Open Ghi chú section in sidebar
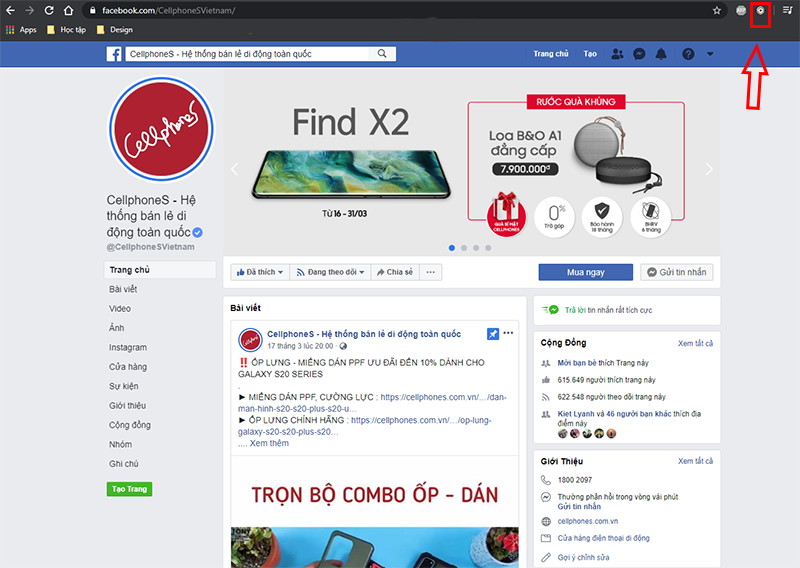The image size is (800, 568). tap(123, 464)
